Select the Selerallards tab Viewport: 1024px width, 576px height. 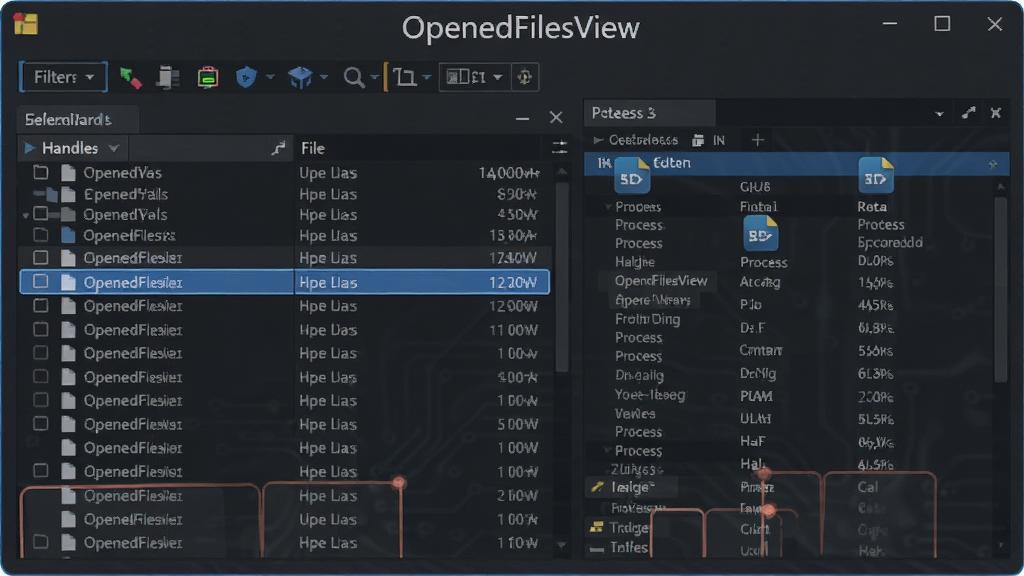point(77,120)
